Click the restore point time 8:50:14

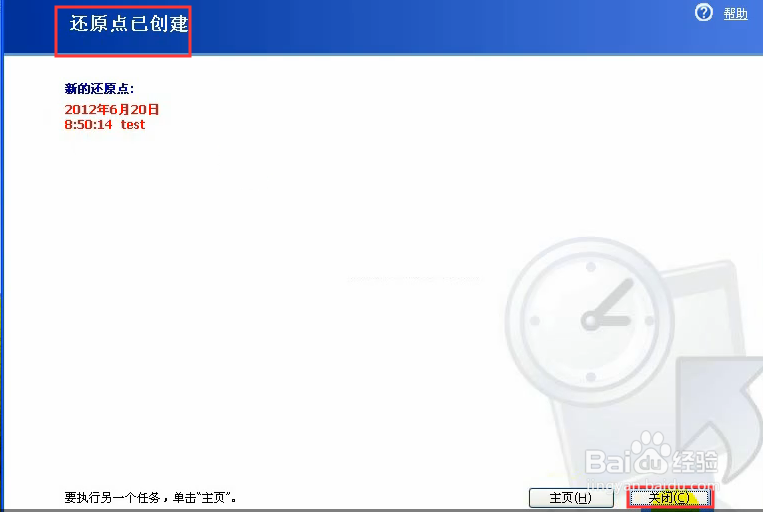tap(88, 125)
